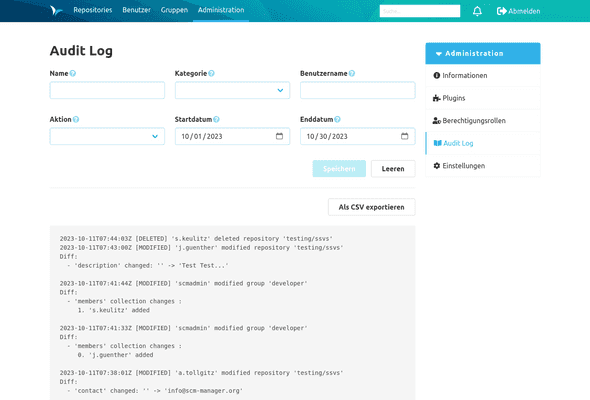Image resolution: width=590 pixels, height=400 pixels.
Task: Click the help icon next to Kategorie
Action: click(x=211, y=73)
